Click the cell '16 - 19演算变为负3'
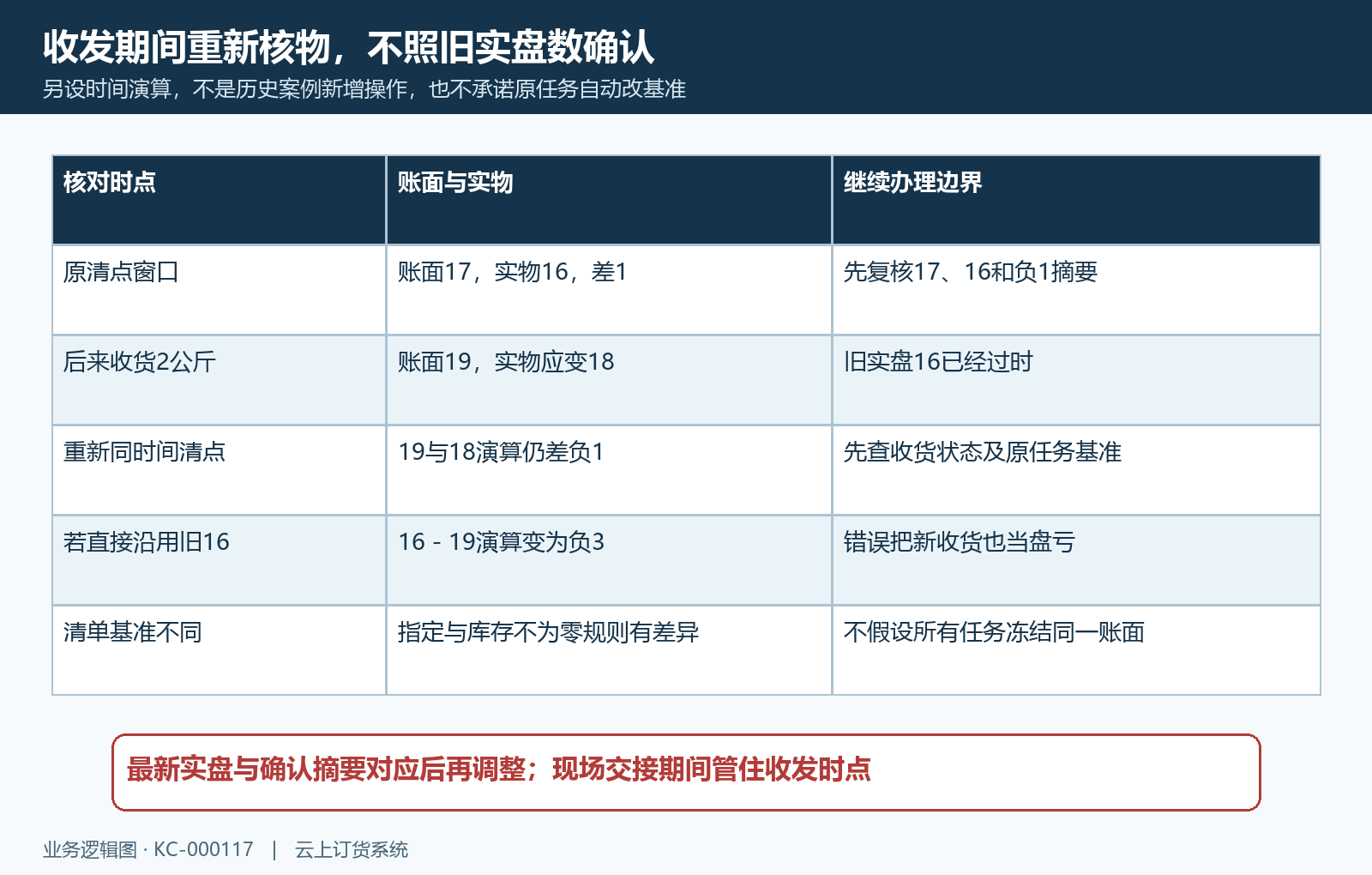The width and height of the screenshot is (1372, 875). point(609,560)
